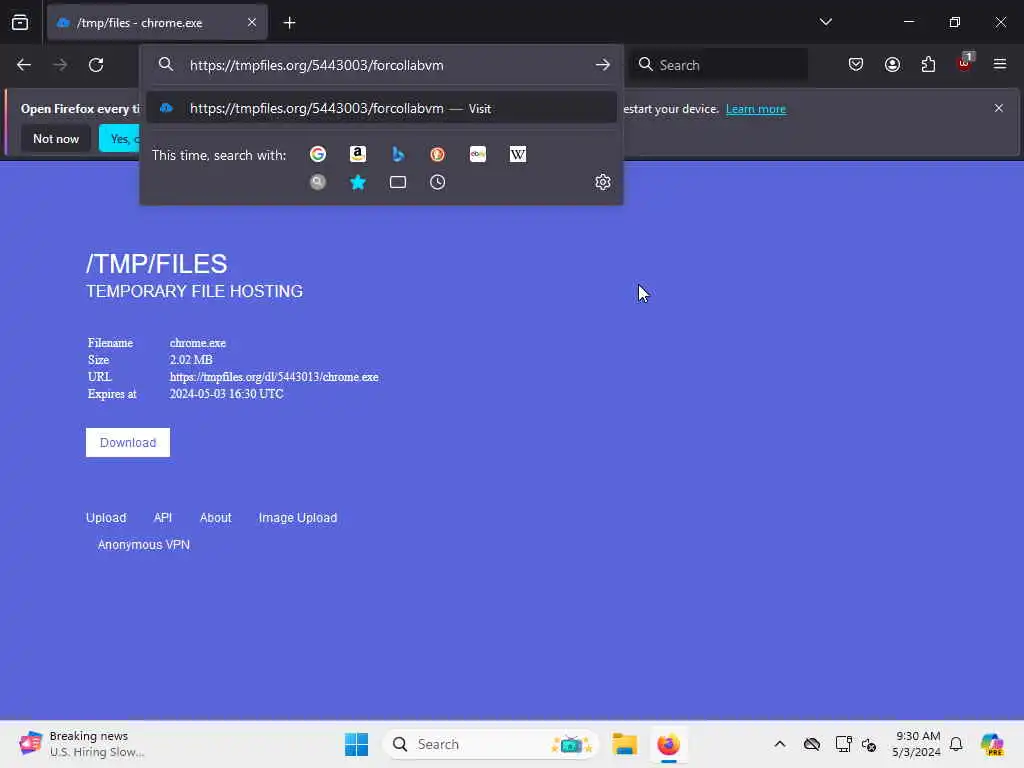
Task: Close the /tmp/files chrome.exe tab
Action: (x=251, y=23)
